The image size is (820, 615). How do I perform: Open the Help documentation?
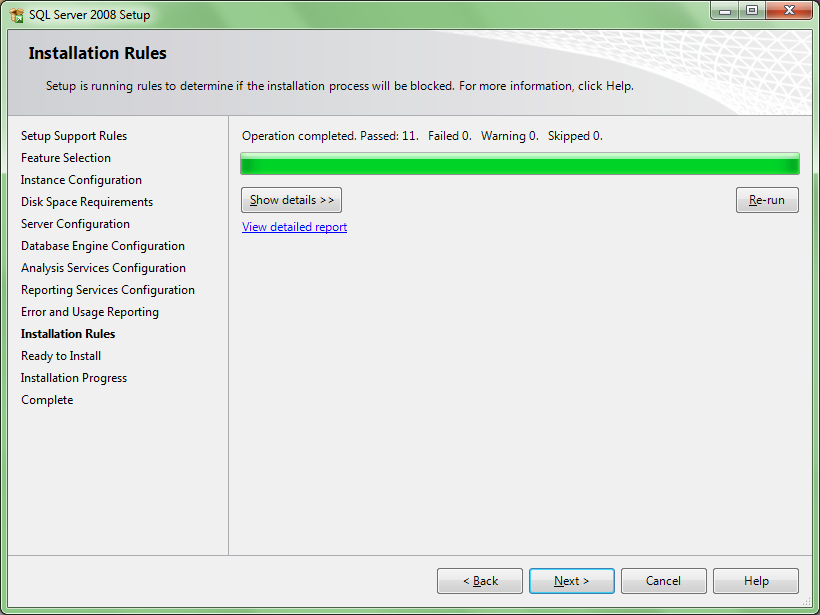coord(755,580)
